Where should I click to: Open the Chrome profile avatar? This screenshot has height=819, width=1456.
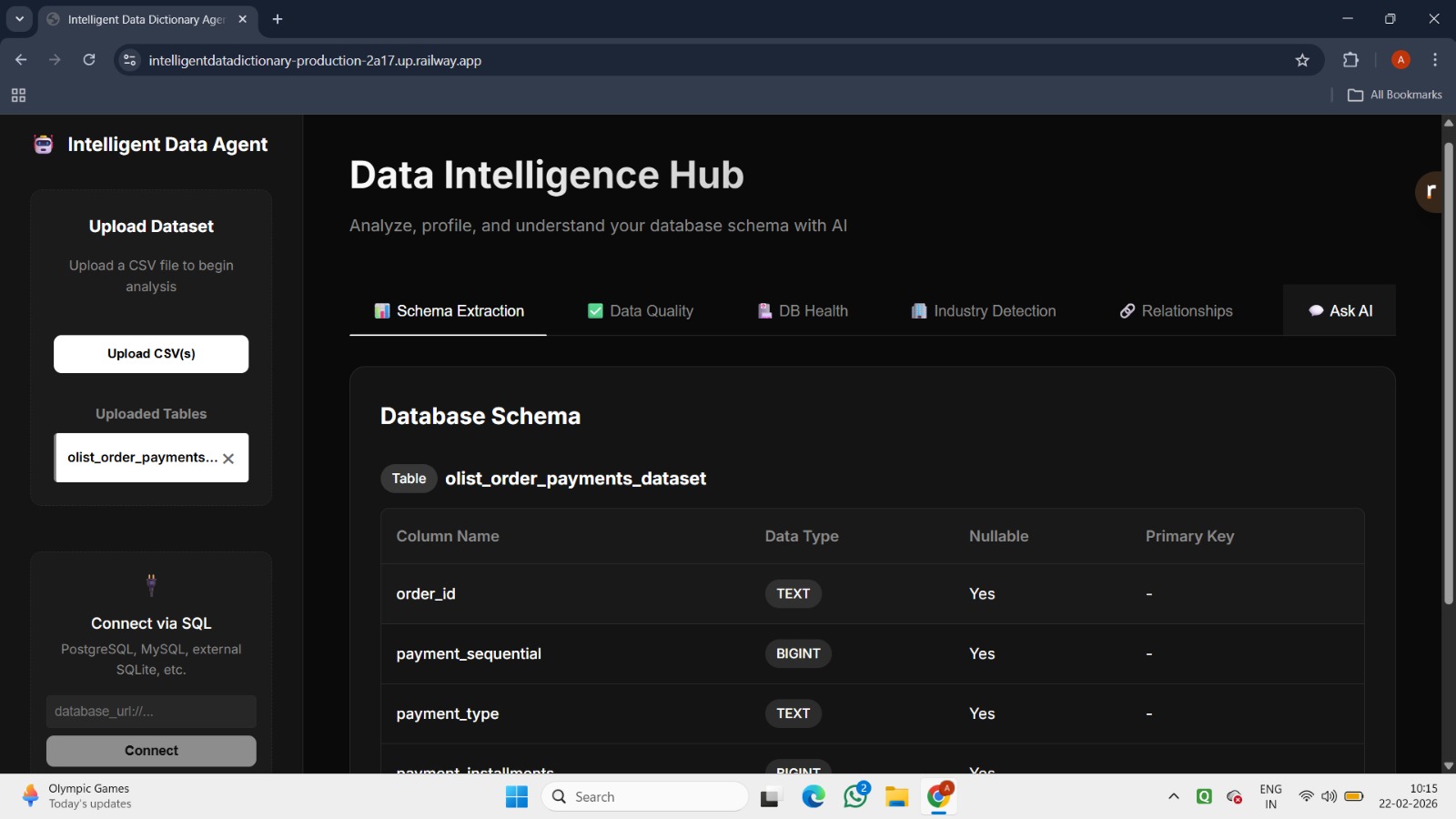coord(1400,60)
